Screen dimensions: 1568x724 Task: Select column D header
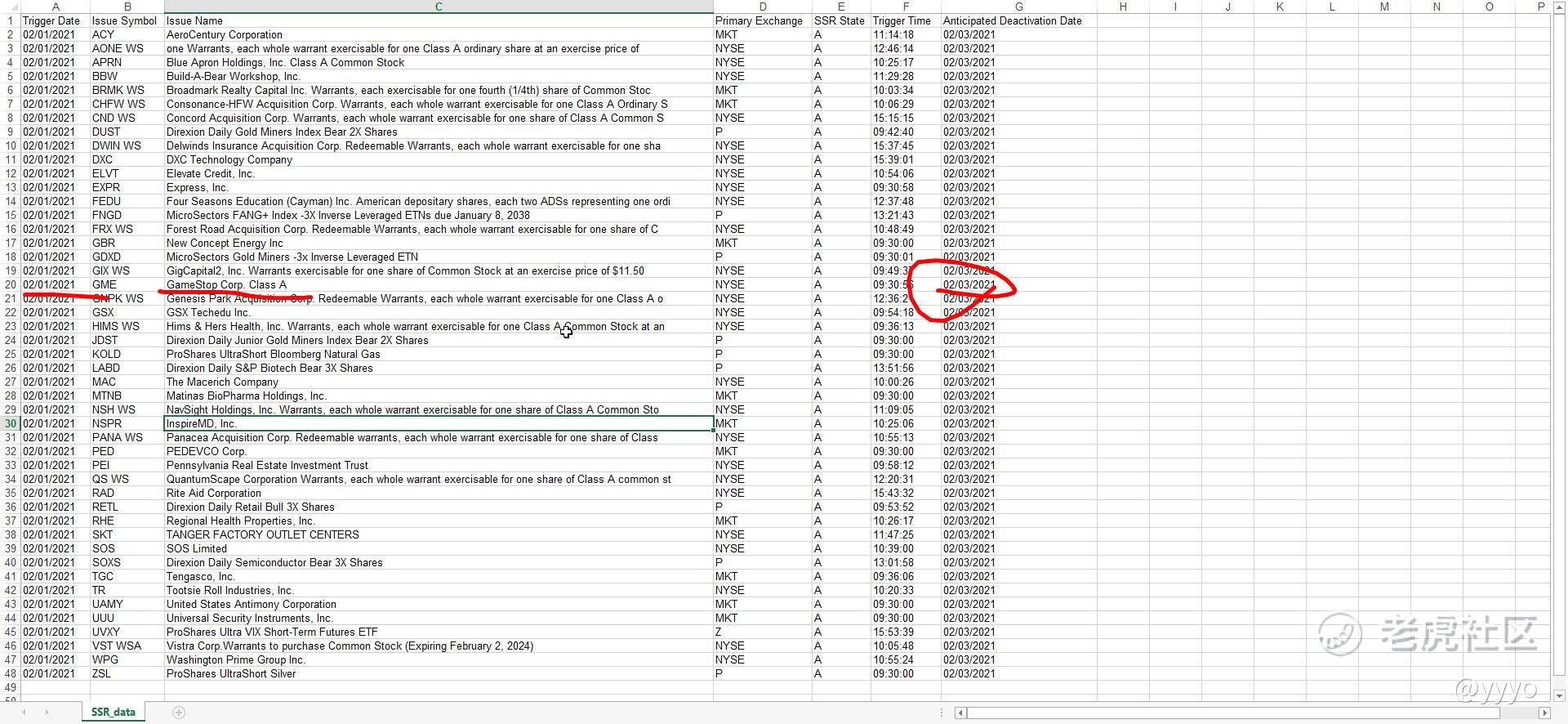click(763, 7)
